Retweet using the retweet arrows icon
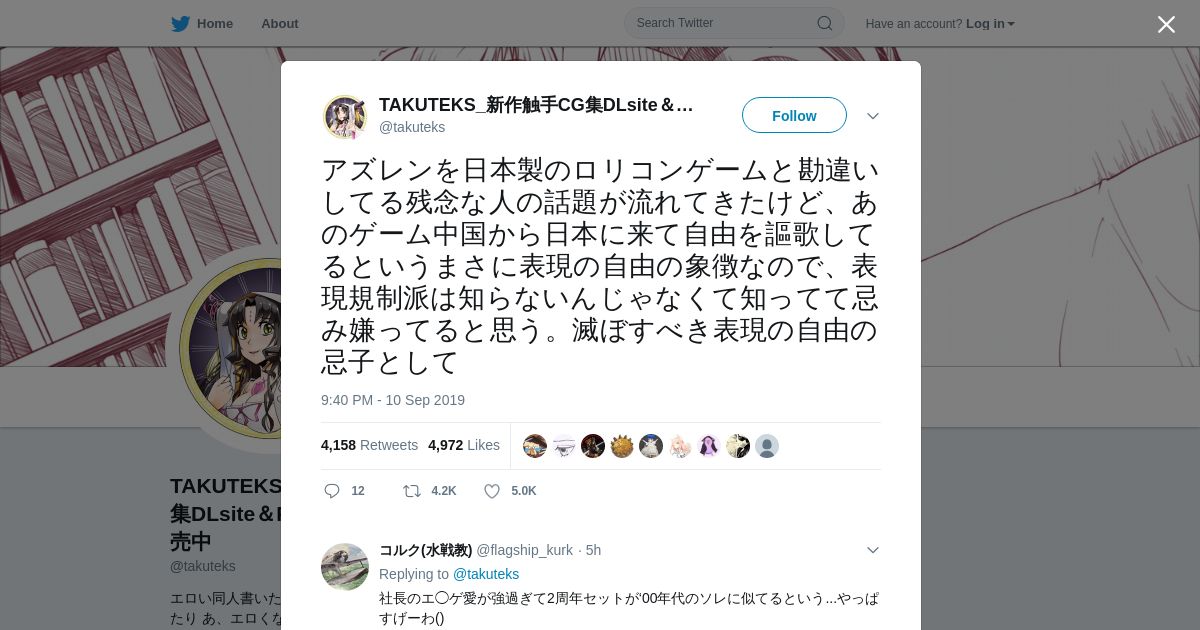1200x630 pixels. [x=411, y=491]
